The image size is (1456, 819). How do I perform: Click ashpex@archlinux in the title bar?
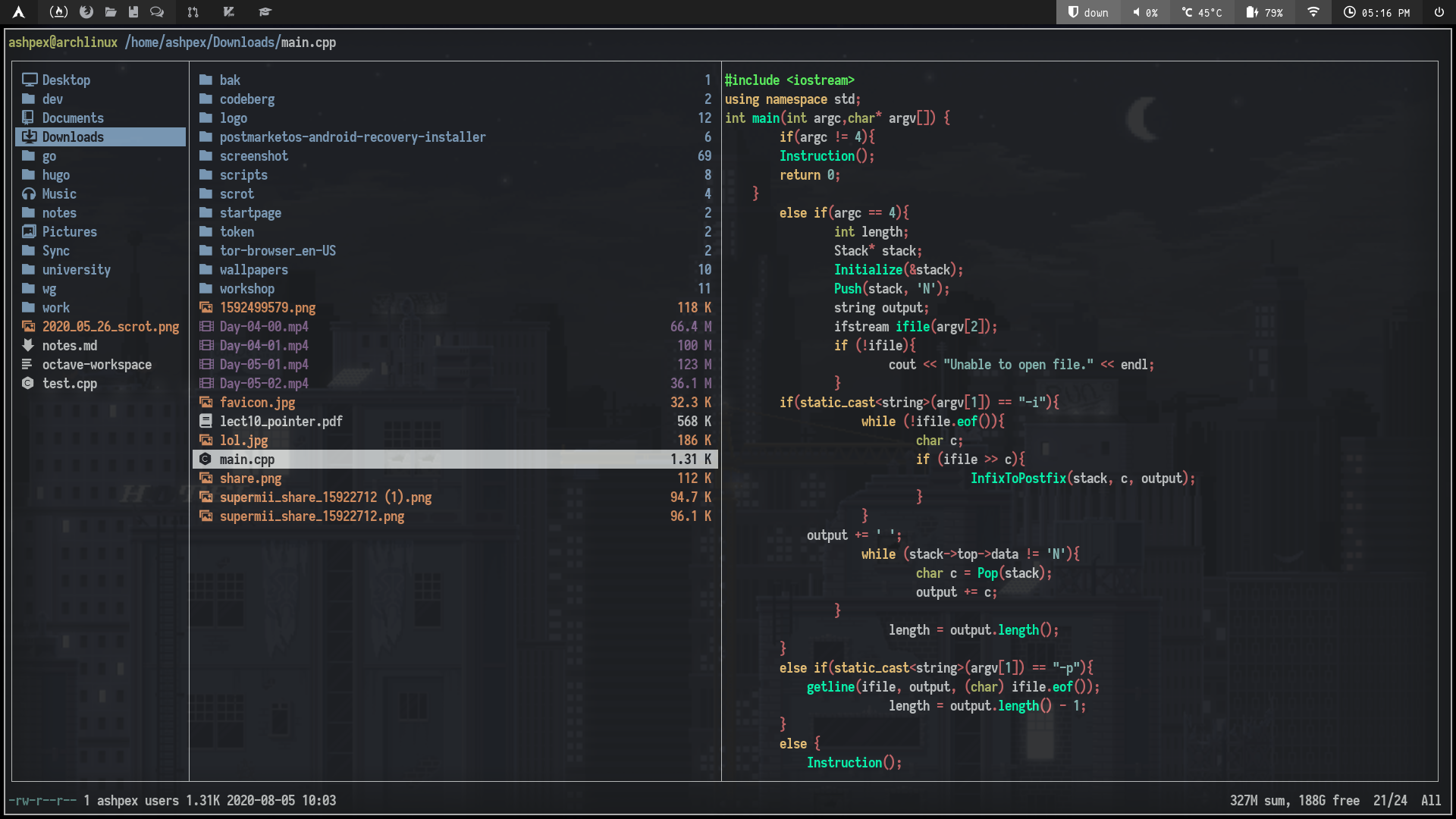coord(64,42)
